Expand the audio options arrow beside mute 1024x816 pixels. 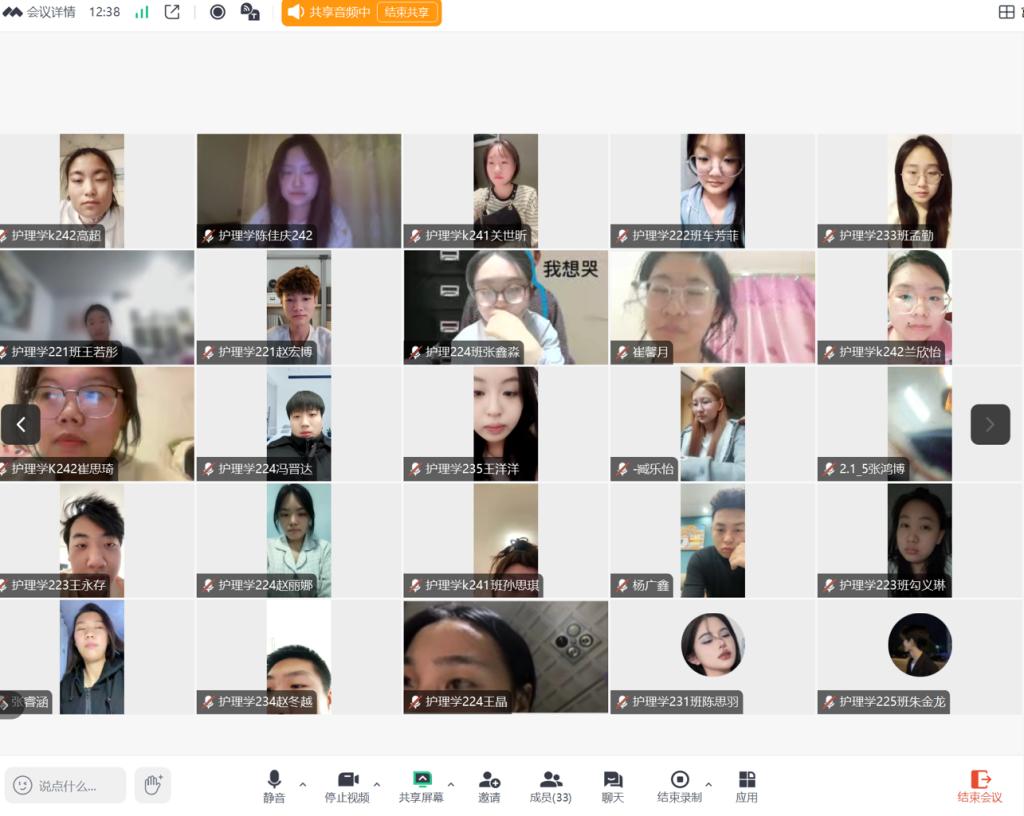coord(303,785)
